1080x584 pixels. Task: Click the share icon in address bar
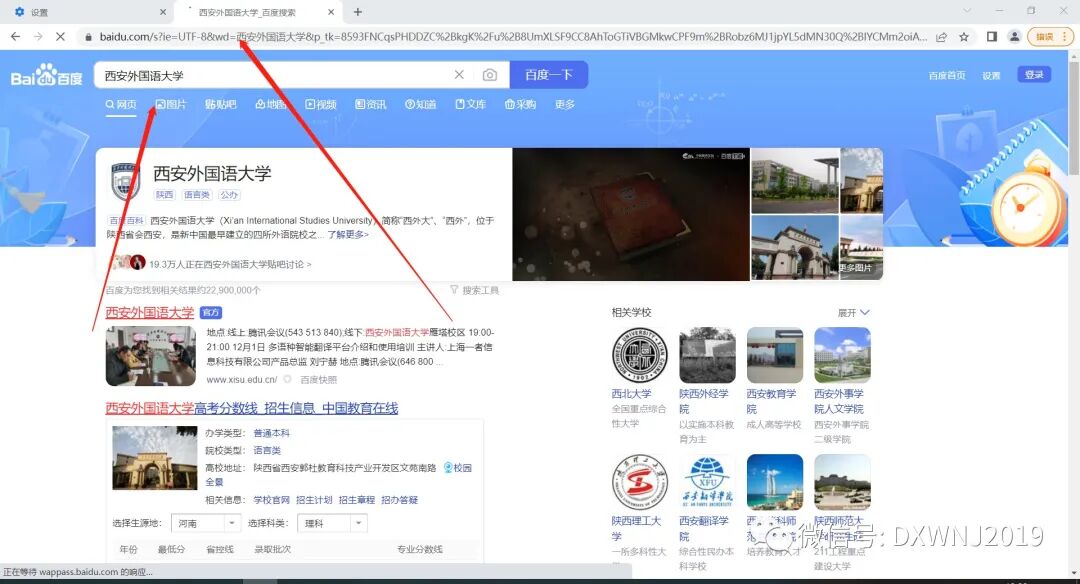click(x=941, y=36)
